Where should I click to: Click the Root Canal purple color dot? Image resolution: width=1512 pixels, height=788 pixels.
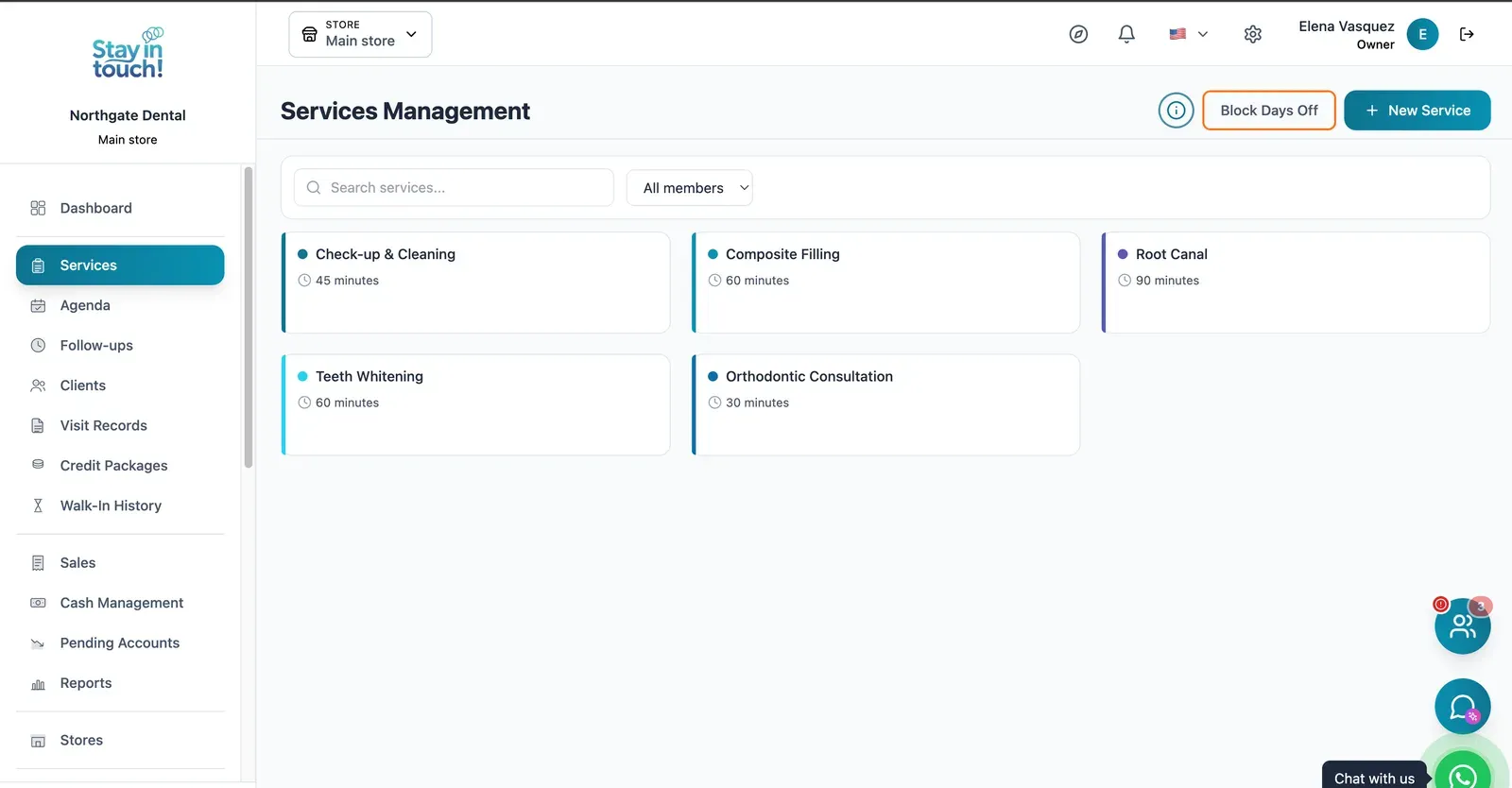point(1123,254)
